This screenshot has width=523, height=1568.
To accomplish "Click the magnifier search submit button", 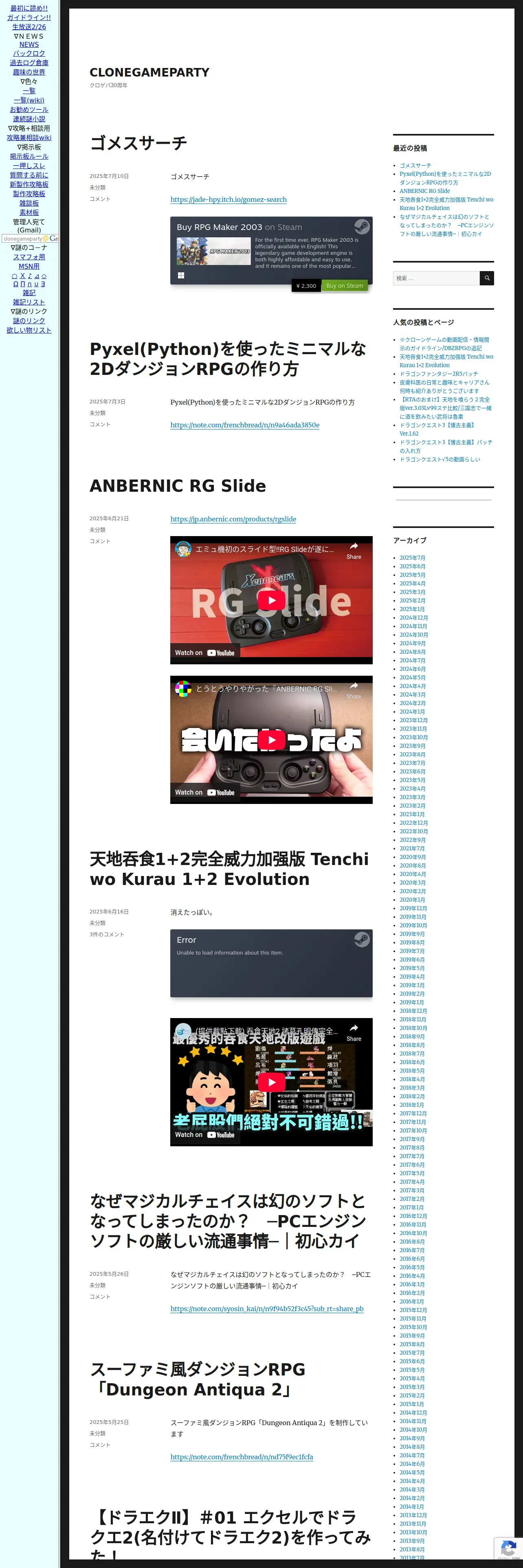I will (486, 278).
